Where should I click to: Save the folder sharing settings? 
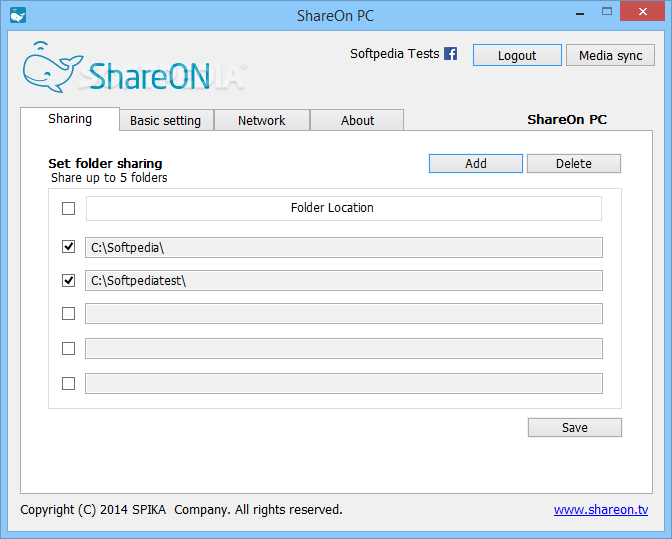tap(575, 428)
